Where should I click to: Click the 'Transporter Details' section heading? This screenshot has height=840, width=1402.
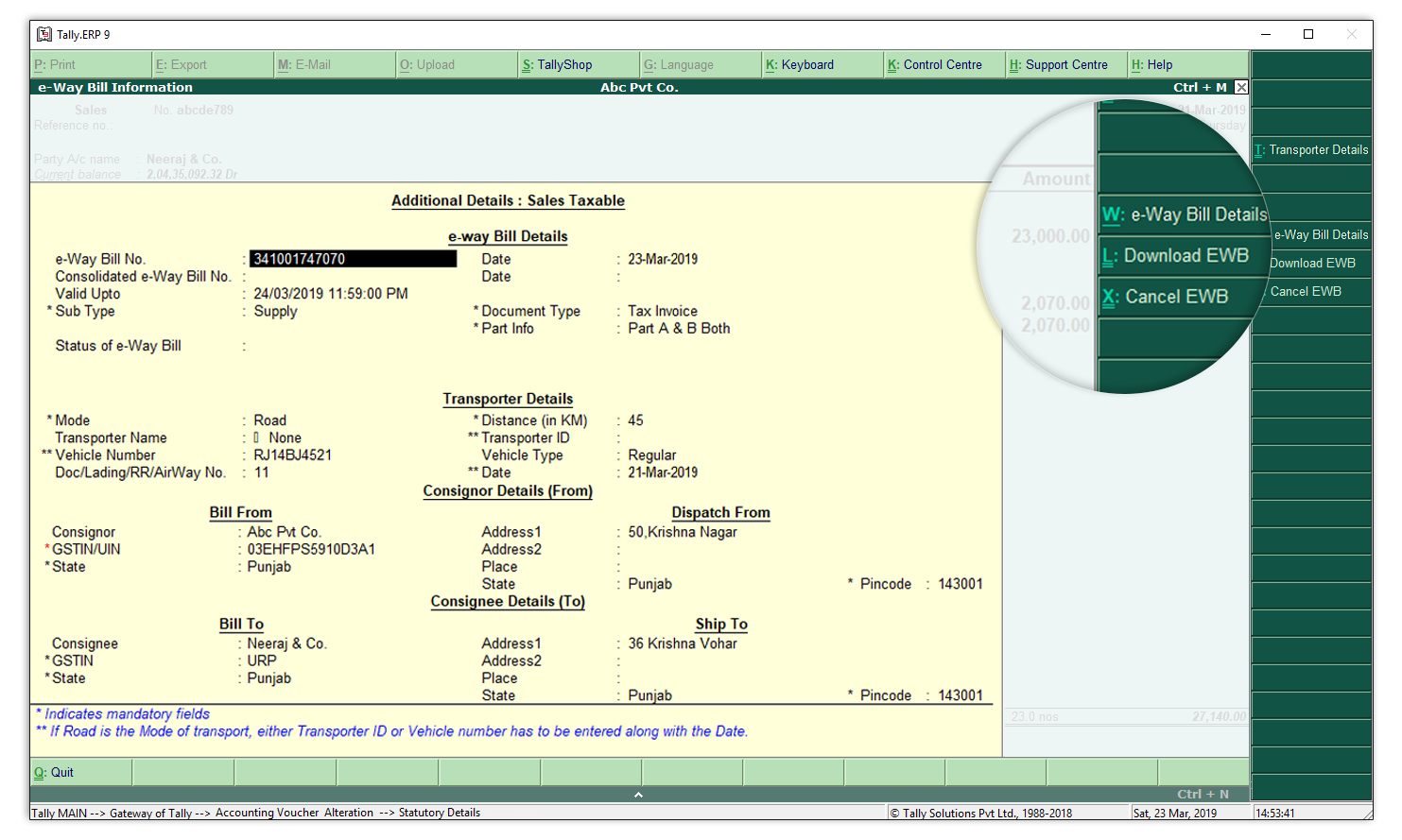(508, 399)
